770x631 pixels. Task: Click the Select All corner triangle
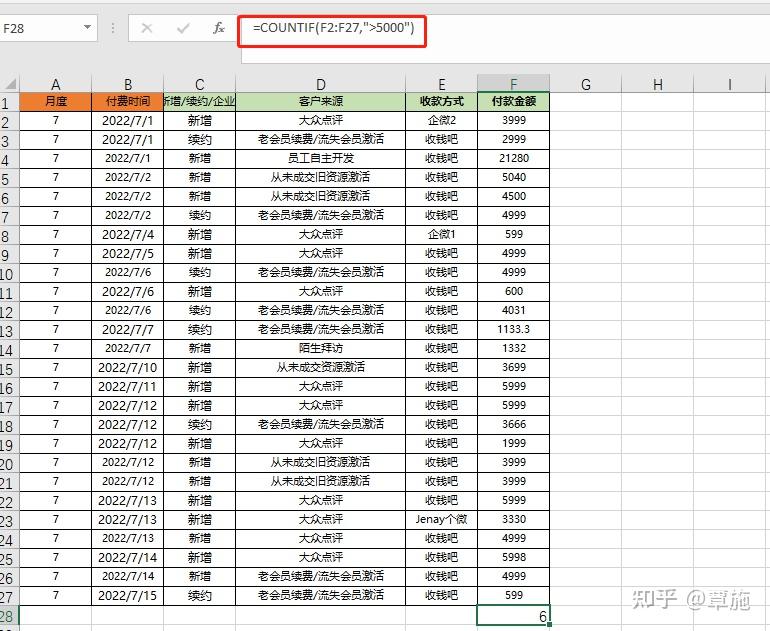(x=10, y=83)
